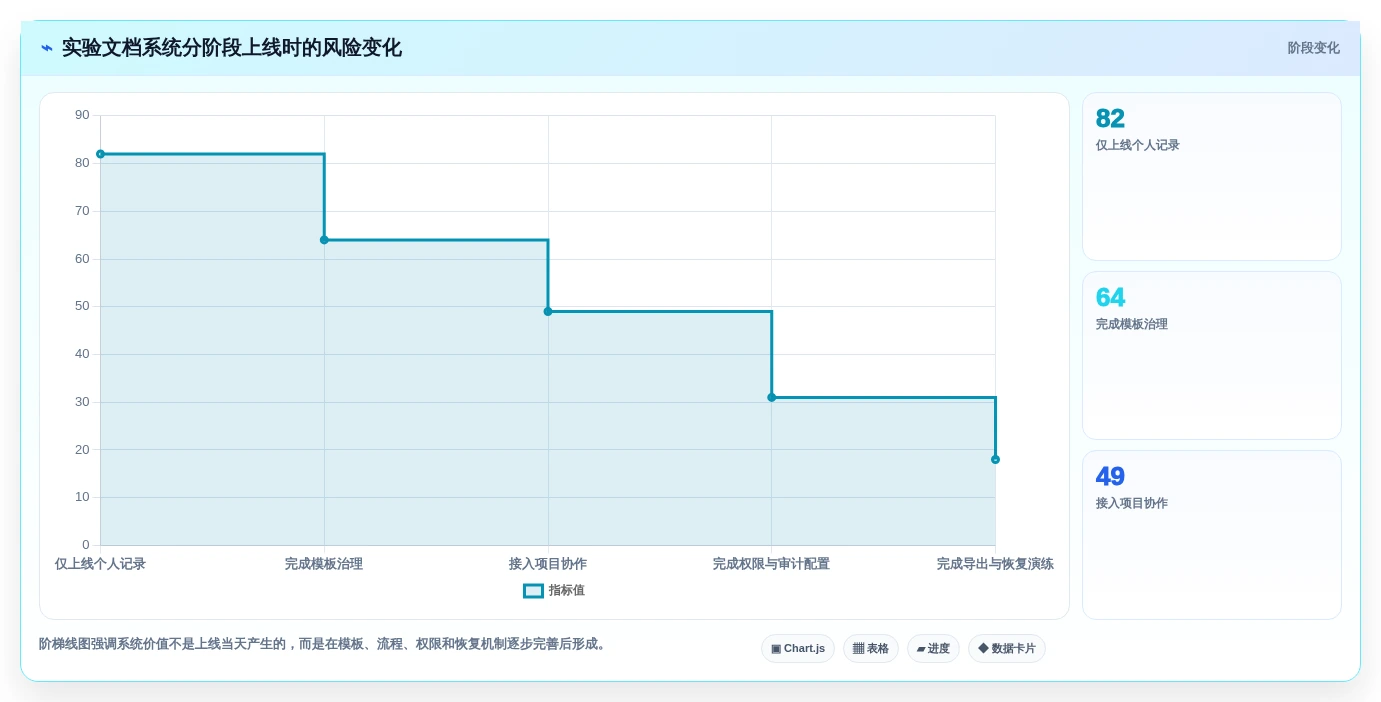Screen dimensions: 1381x702
Task: Toggle the 指标值 legend item
Action: [x=554, y=591]
